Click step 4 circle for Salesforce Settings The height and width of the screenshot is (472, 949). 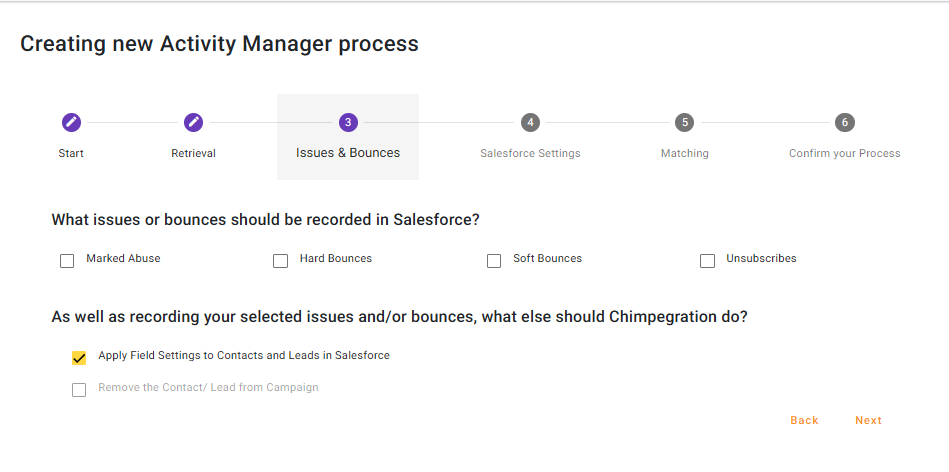(530, 122)
